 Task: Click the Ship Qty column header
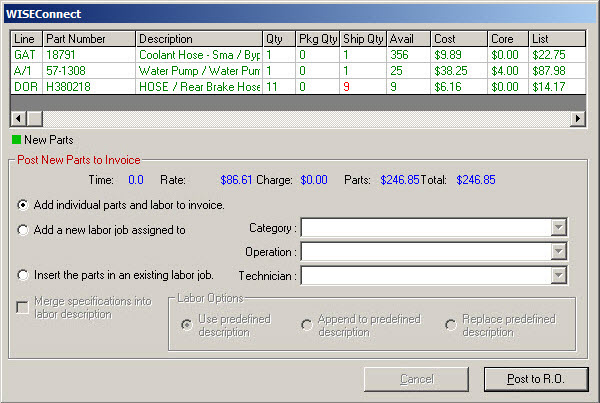(x=363, y=39)
